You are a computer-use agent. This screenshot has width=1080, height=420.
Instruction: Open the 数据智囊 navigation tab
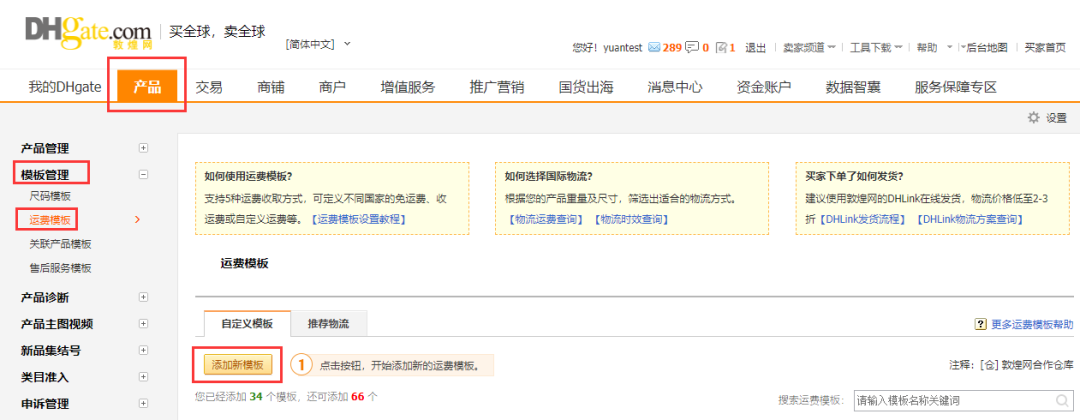click(853, 87)
